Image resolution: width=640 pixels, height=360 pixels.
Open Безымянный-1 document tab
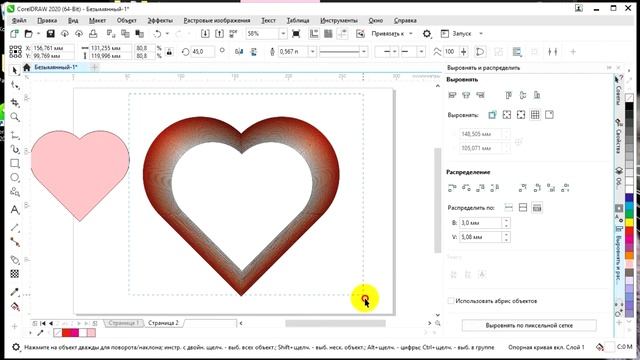[56, 67]
